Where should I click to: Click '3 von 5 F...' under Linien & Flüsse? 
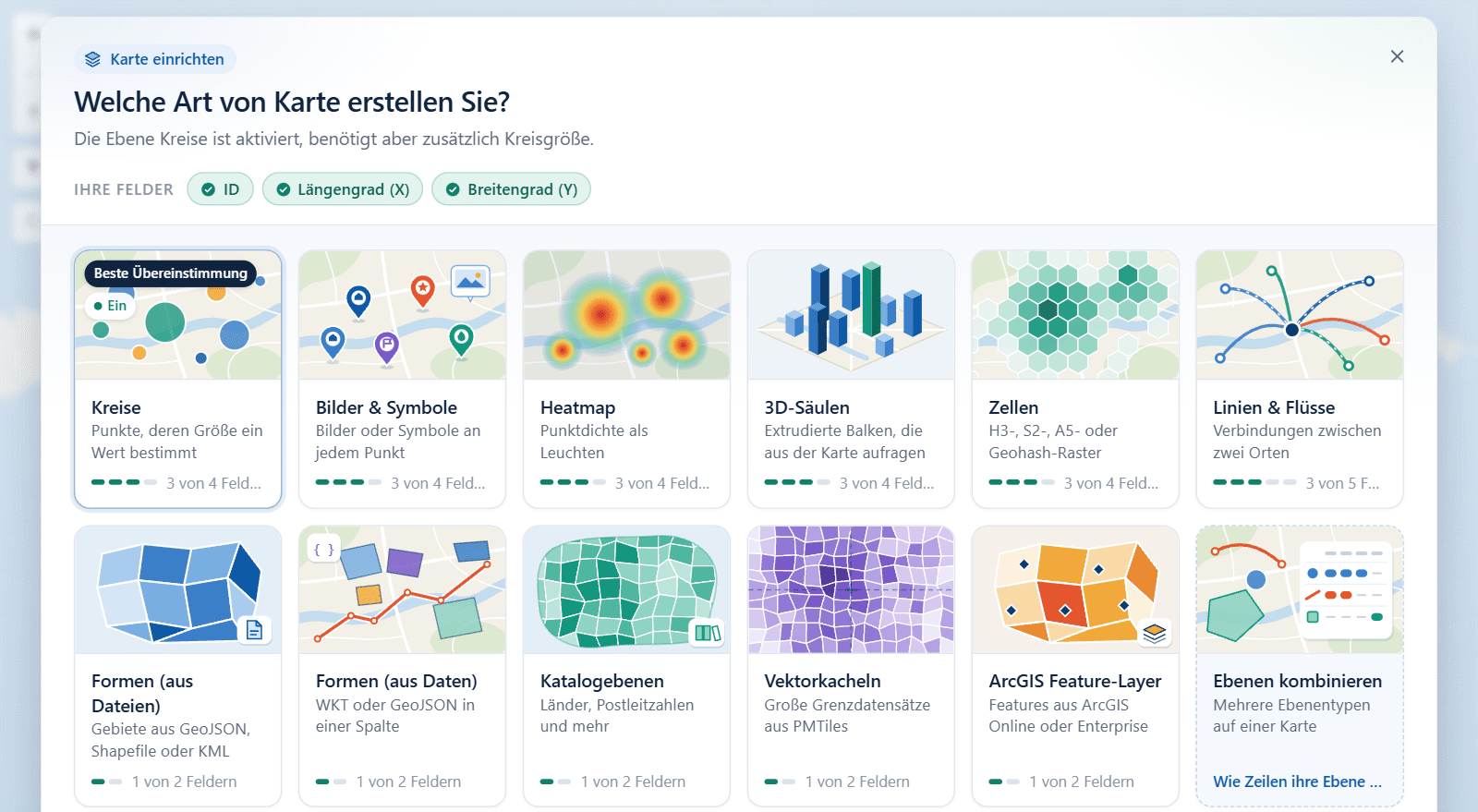tap(1342, 483)
